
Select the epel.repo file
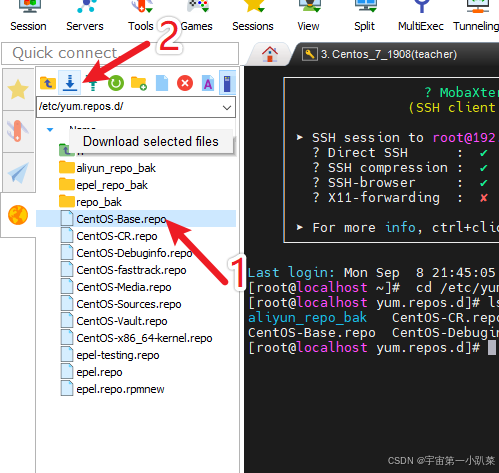tap(99, 372)
